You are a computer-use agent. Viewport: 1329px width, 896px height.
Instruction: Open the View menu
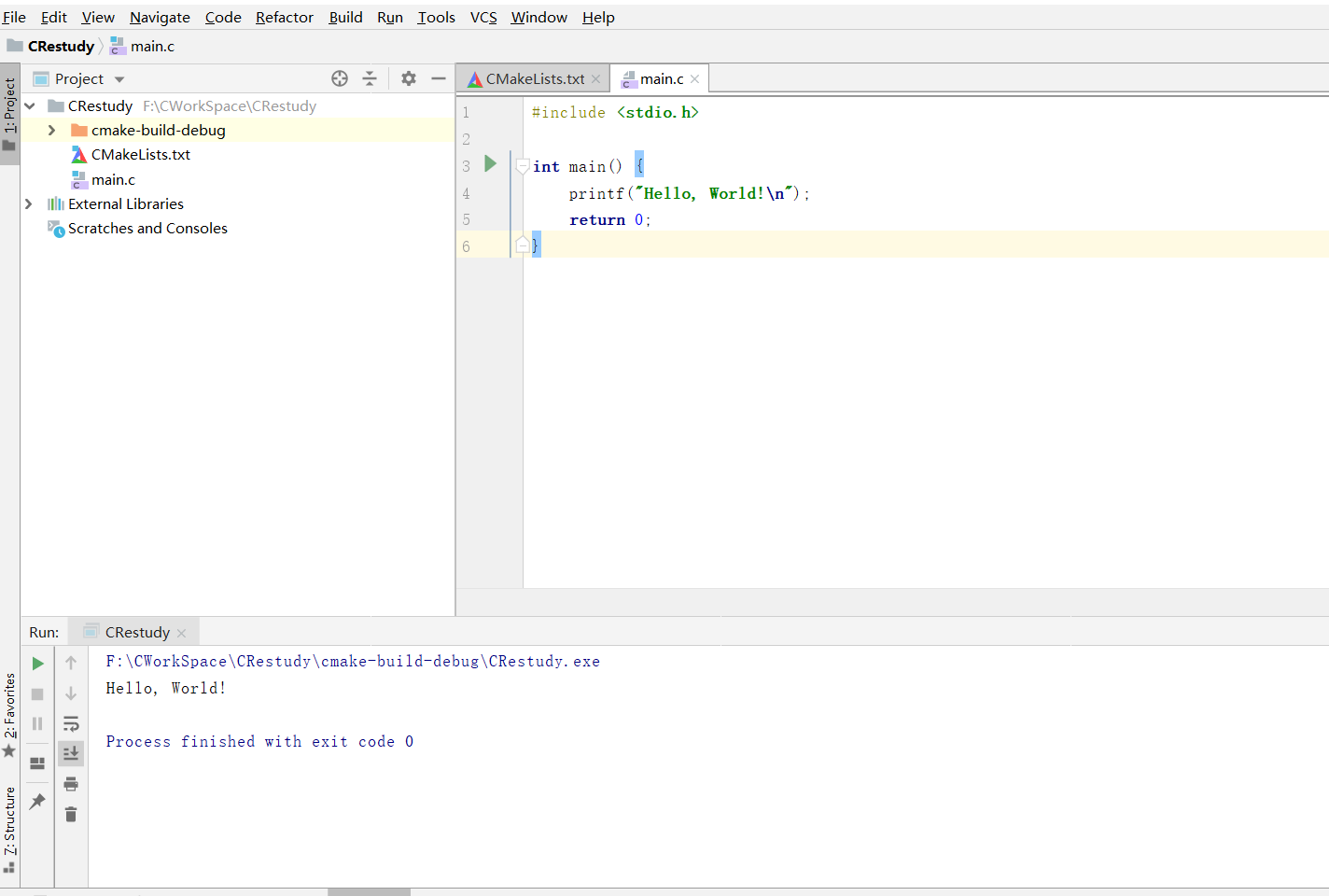pos(98,17)
